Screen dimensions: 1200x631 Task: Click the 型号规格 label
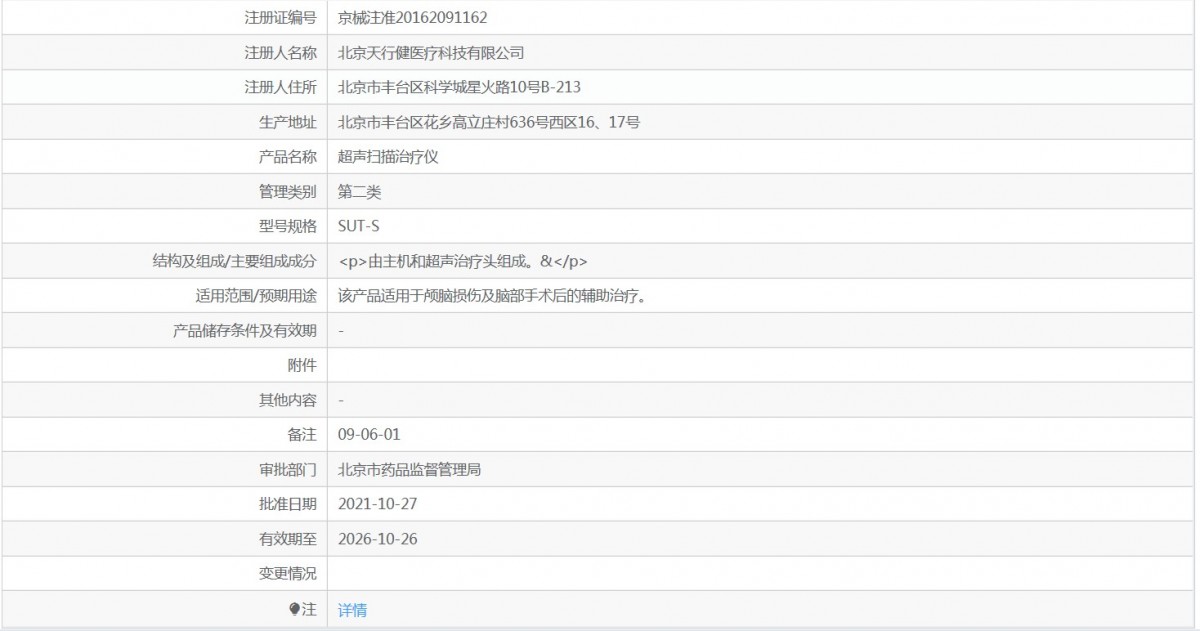point(287,226)
